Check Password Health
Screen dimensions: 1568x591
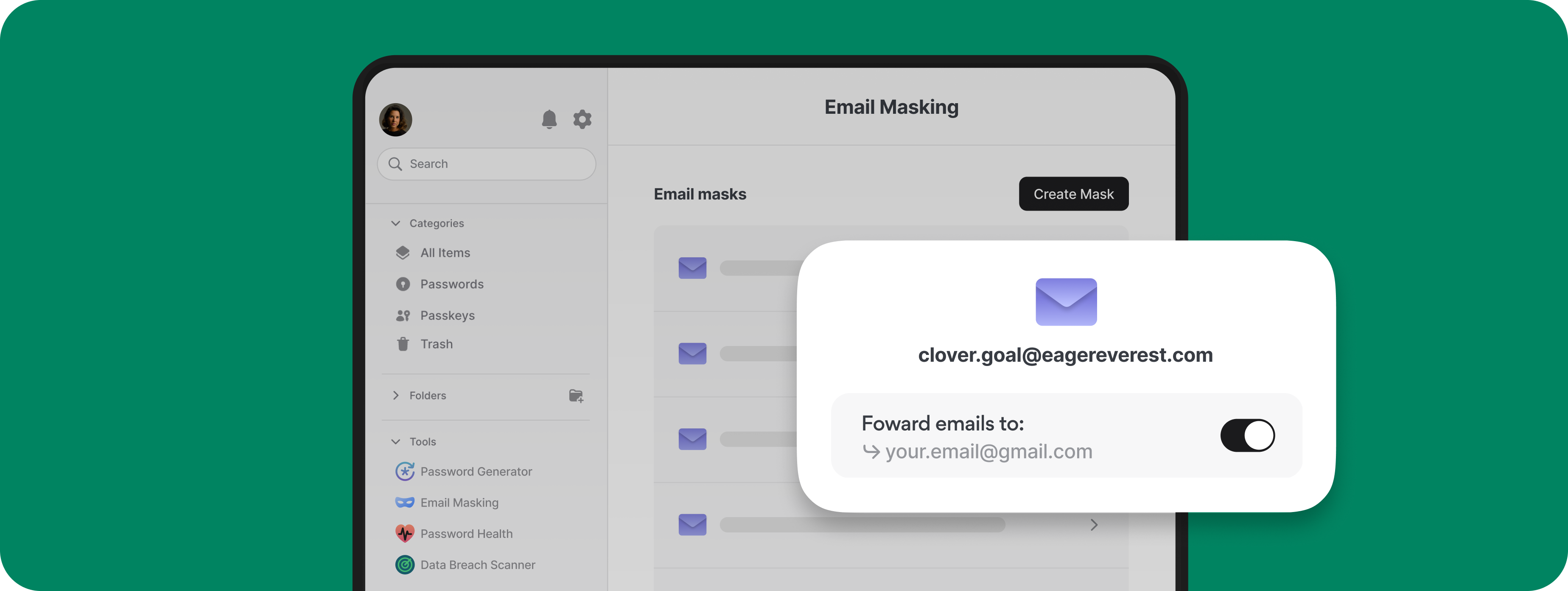466,533
